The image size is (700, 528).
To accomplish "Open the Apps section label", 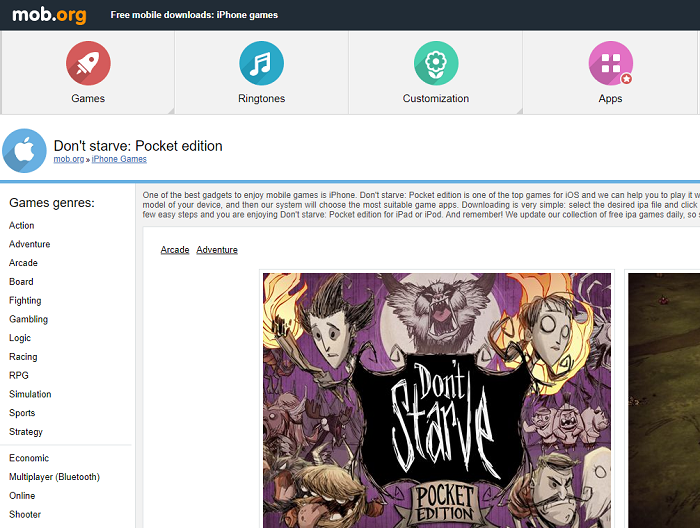I will 610,99.
